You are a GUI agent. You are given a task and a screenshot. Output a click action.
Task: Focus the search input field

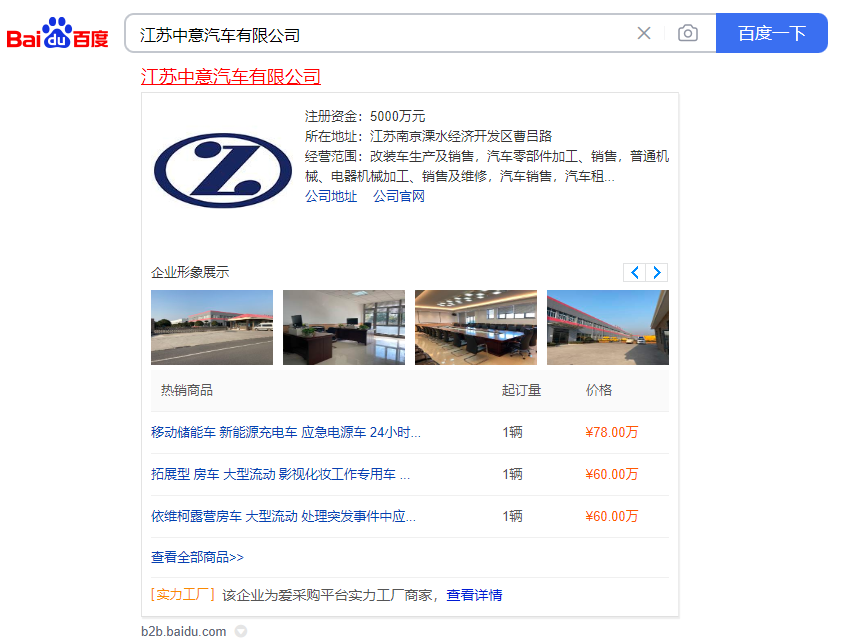(x=382, y=34)
